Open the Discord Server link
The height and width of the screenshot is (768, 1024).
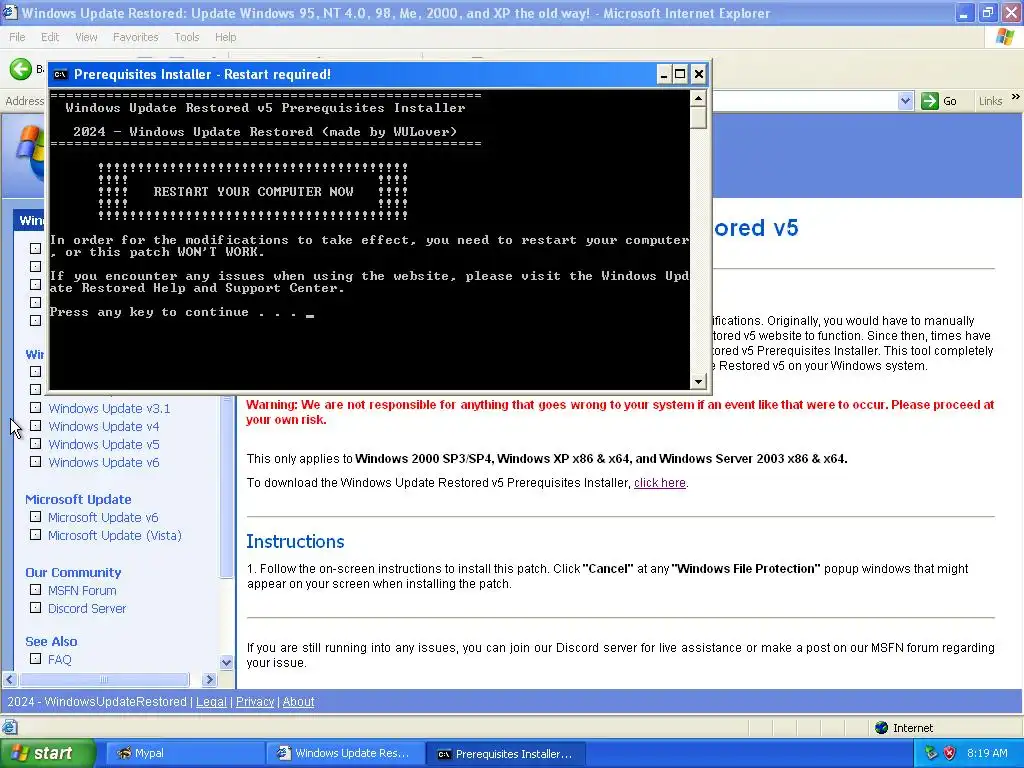click(x=87, y=609)
